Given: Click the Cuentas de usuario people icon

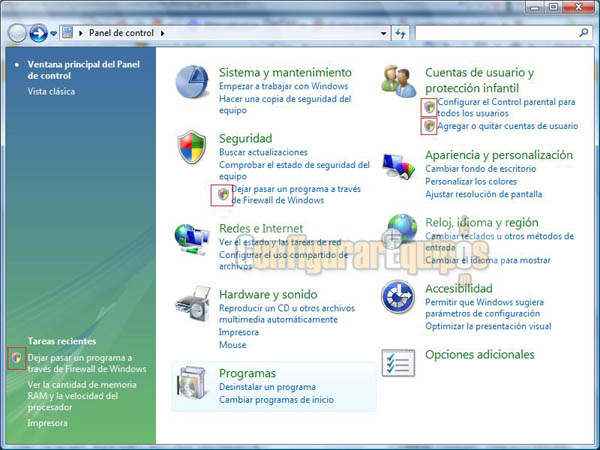Looking at the screenshot, I should pos(399,81).
